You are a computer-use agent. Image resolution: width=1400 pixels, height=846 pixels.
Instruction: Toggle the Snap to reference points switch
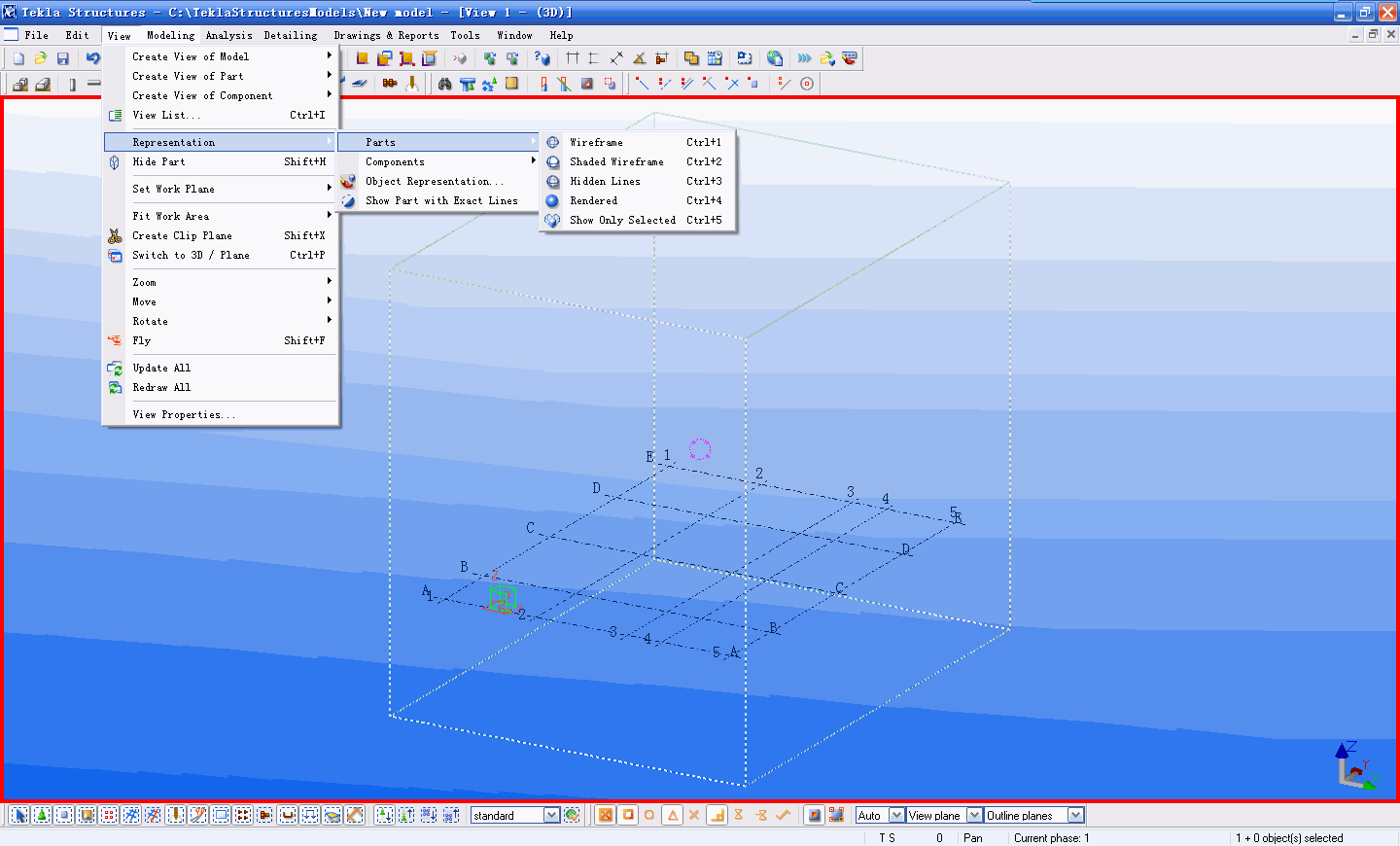(815, 815)
